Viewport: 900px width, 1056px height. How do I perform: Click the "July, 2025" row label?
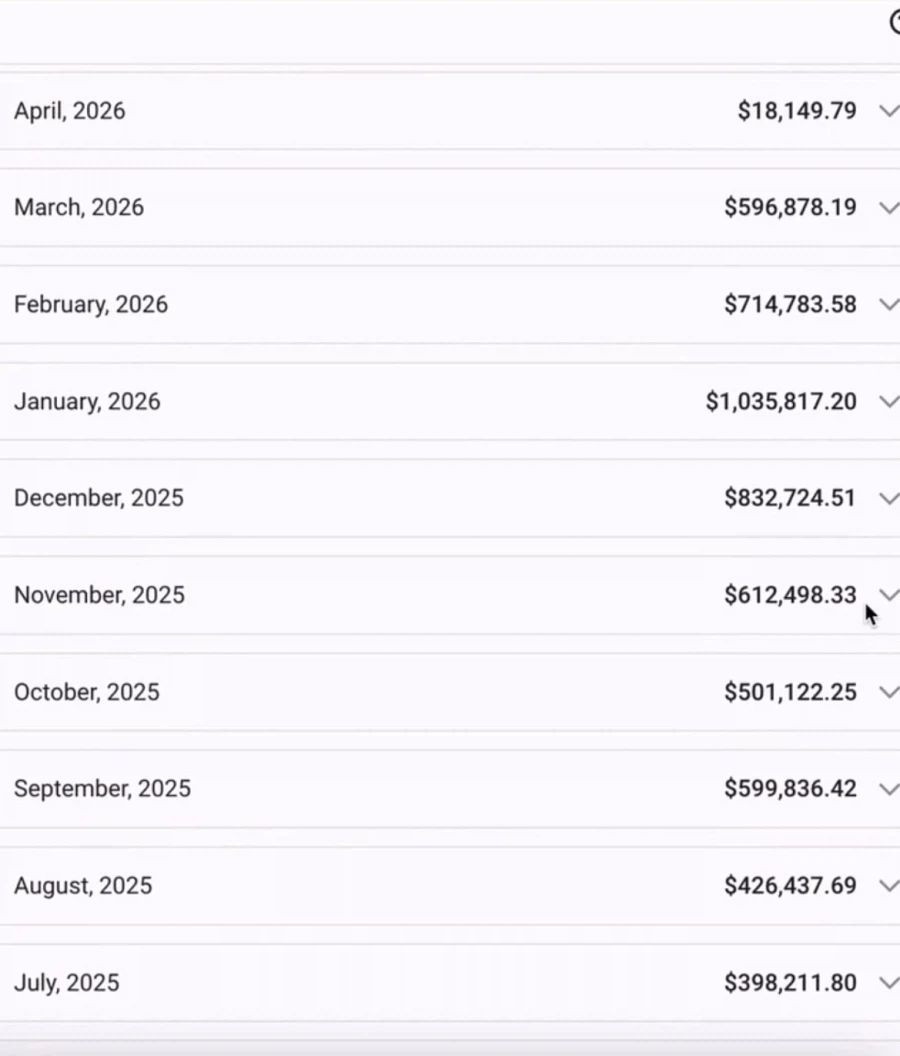pos(67,983)
